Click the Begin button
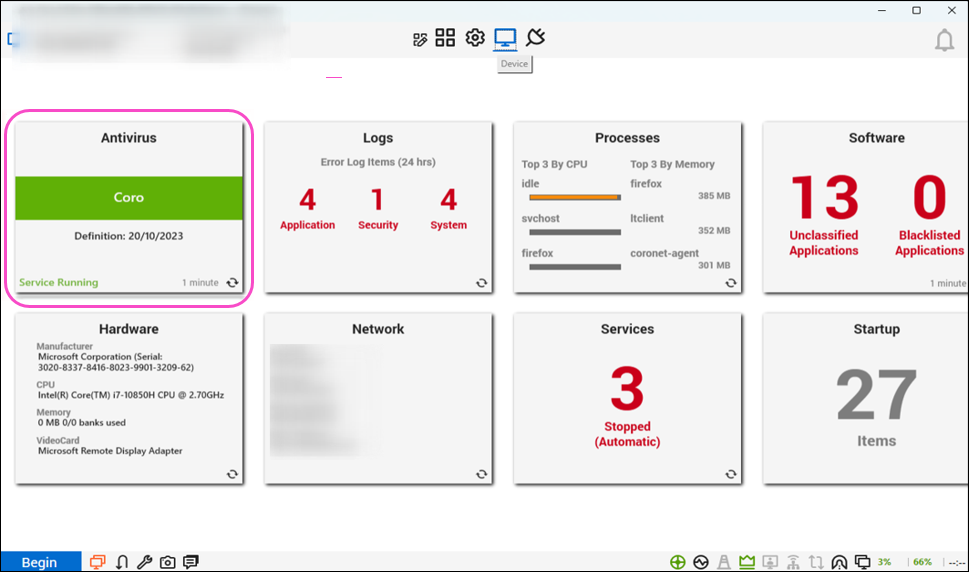Viewport: 969px width, 572px height. [x=40, y=561]
